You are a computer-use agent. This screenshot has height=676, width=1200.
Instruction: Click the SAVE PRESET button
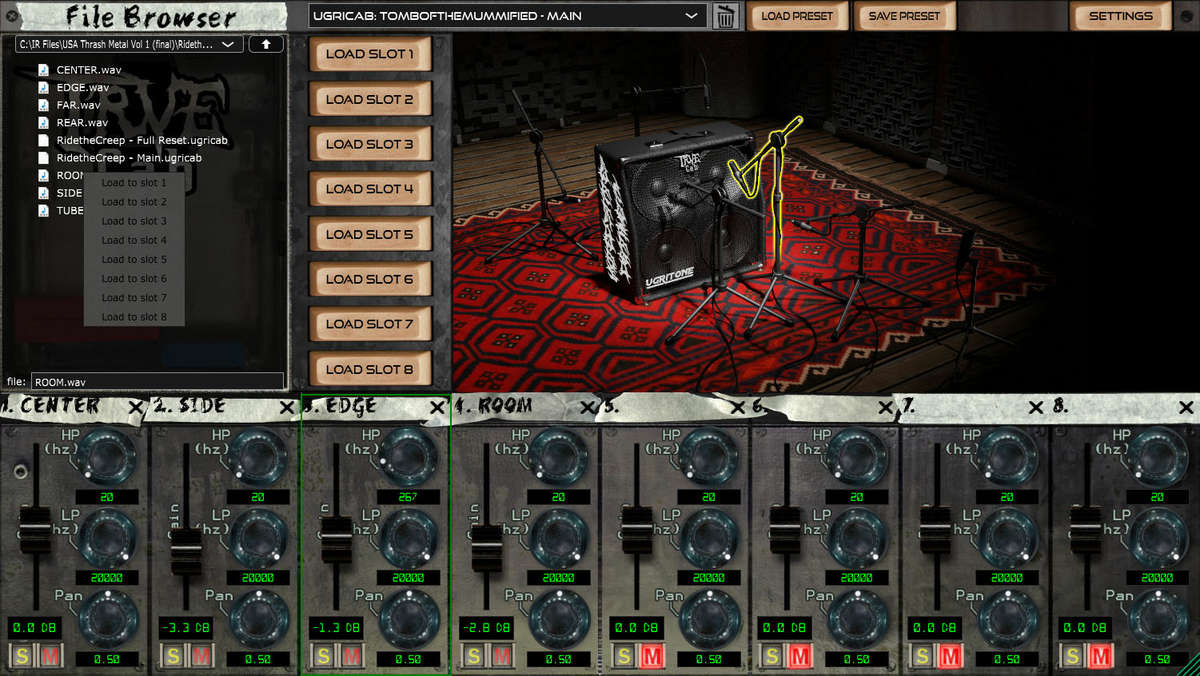coord(904,16)
